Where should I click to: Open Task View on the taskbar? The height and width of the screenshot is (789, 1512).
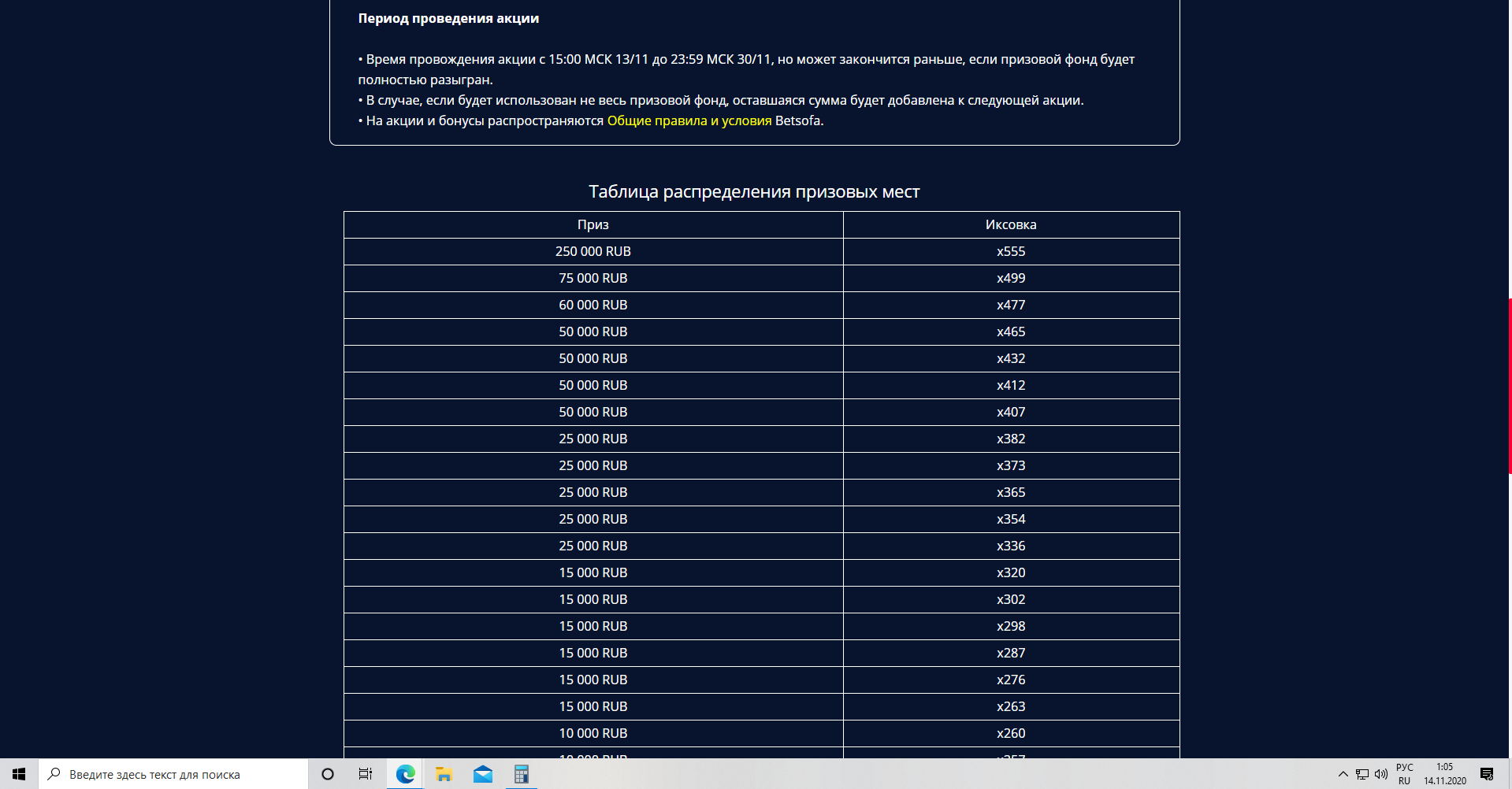point(366,774)
